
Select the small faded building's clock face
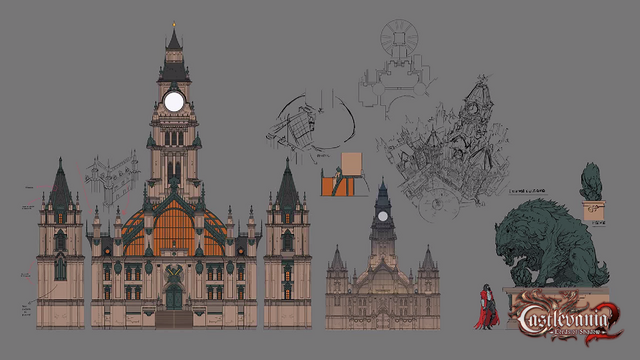point(382,216)
